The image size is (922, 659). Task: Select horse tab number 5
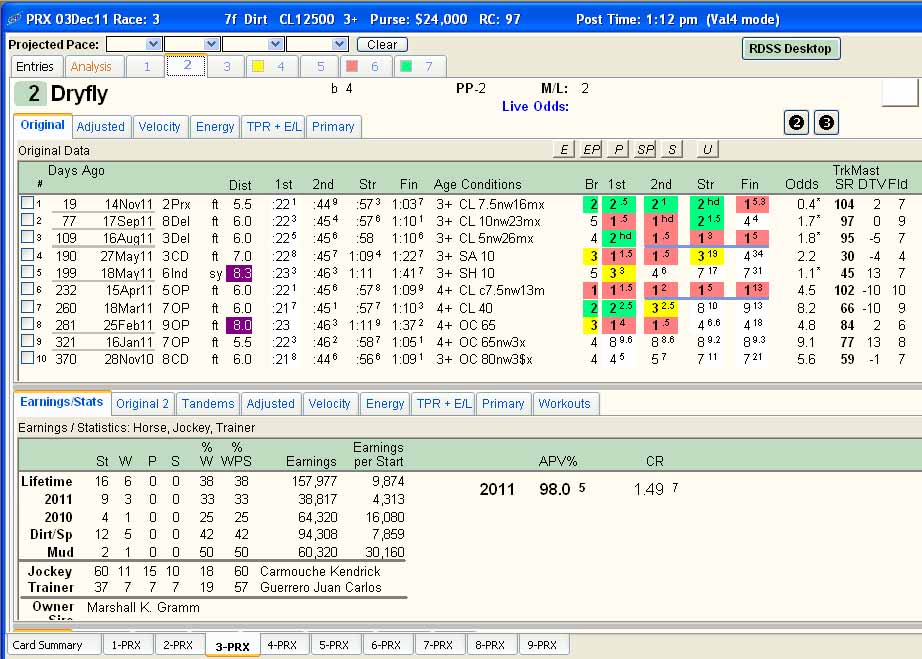click(320, 66)
